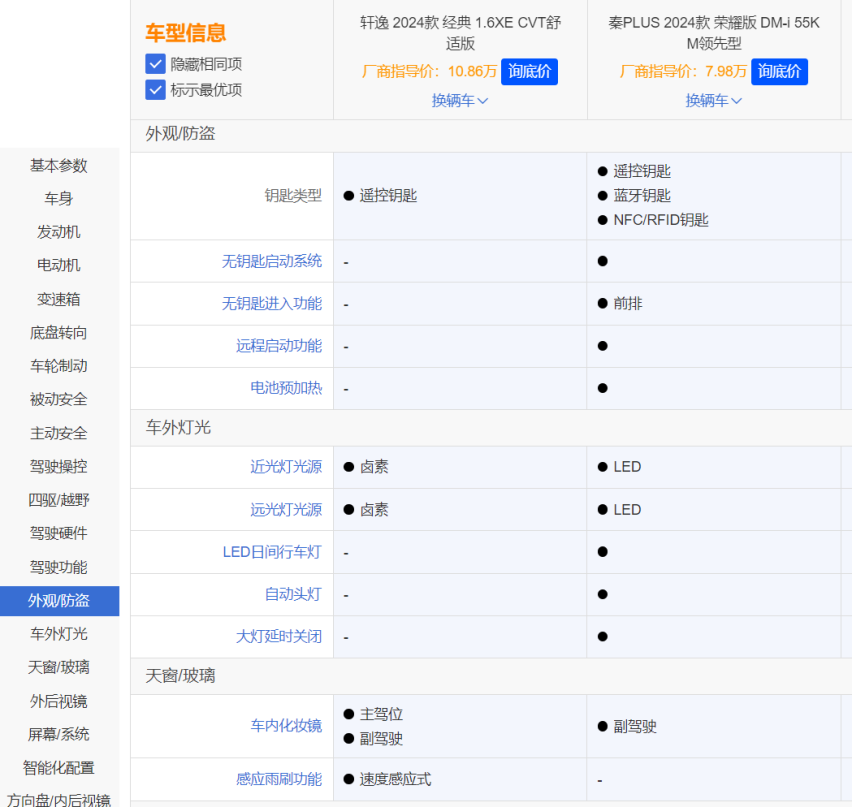Open the 无钥匙进入功能 link
The height and width of the screenshot is (807, 852).
tap(272, 303)
